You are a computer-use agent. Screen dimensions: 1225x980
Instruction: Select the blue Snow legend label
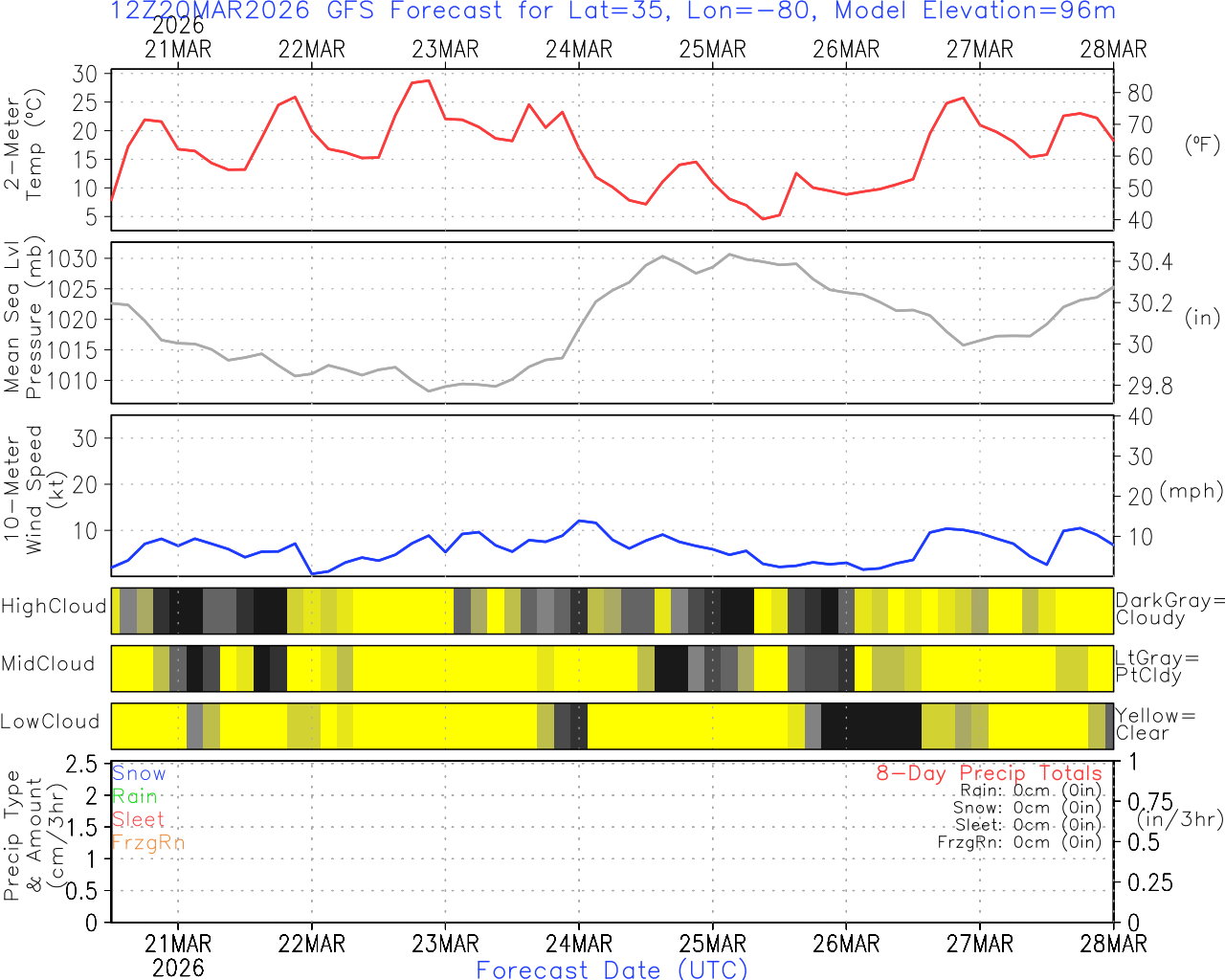coord(139,773)
